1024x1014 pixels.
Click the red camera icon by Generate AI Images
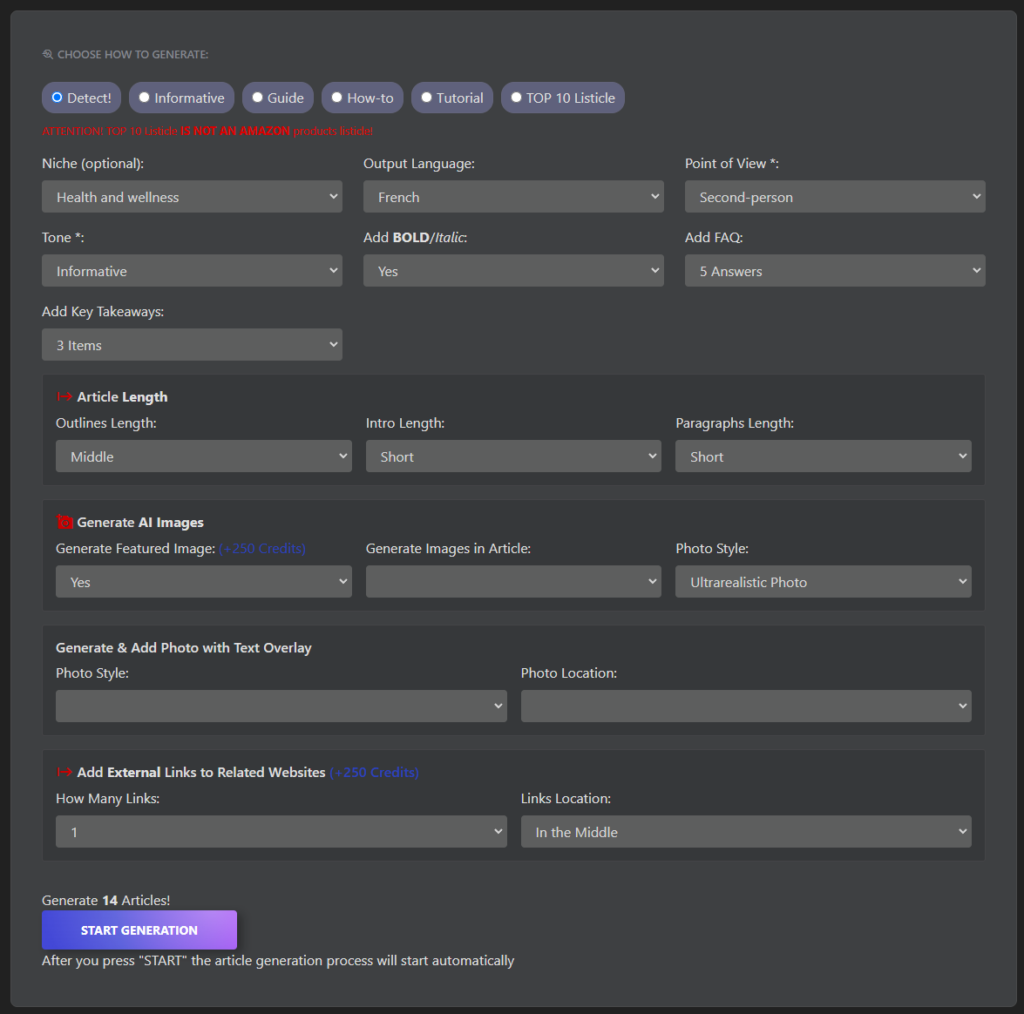[x=65, y=522]
